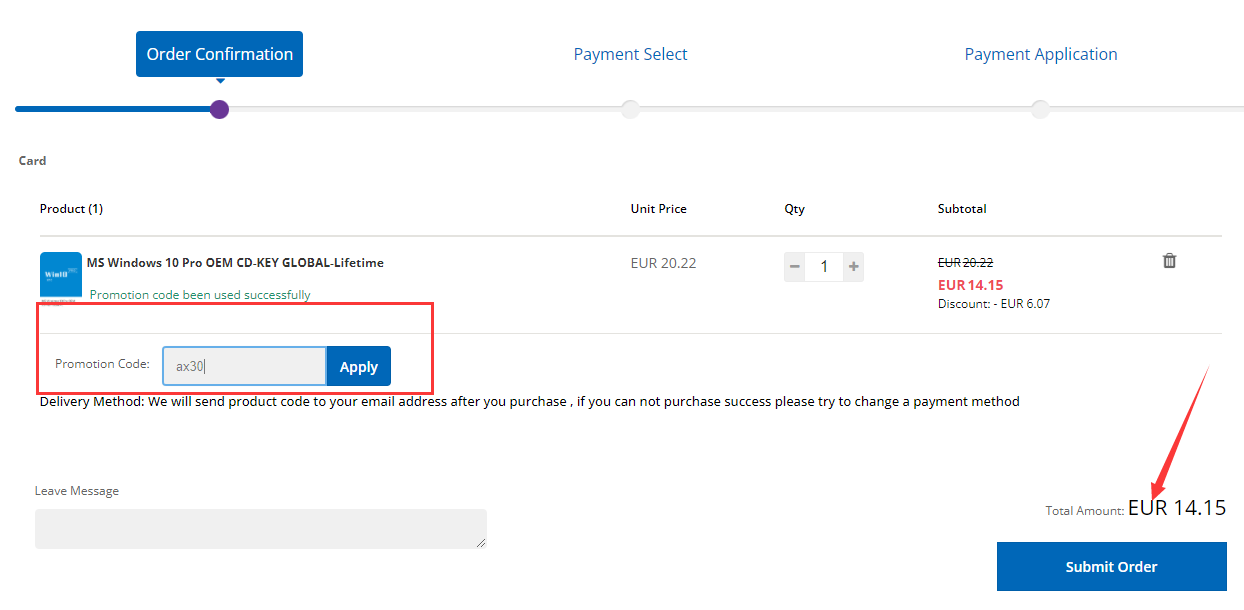
Task: Click the resize handle of the message box
Action: [481, 543]
